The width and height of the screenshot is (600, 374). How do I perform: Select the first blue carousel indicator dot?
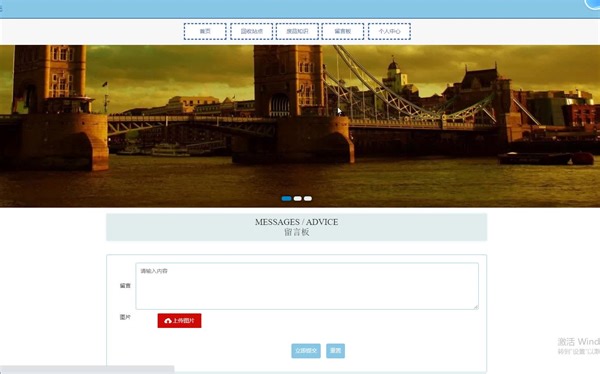click(x=286, y=198)
